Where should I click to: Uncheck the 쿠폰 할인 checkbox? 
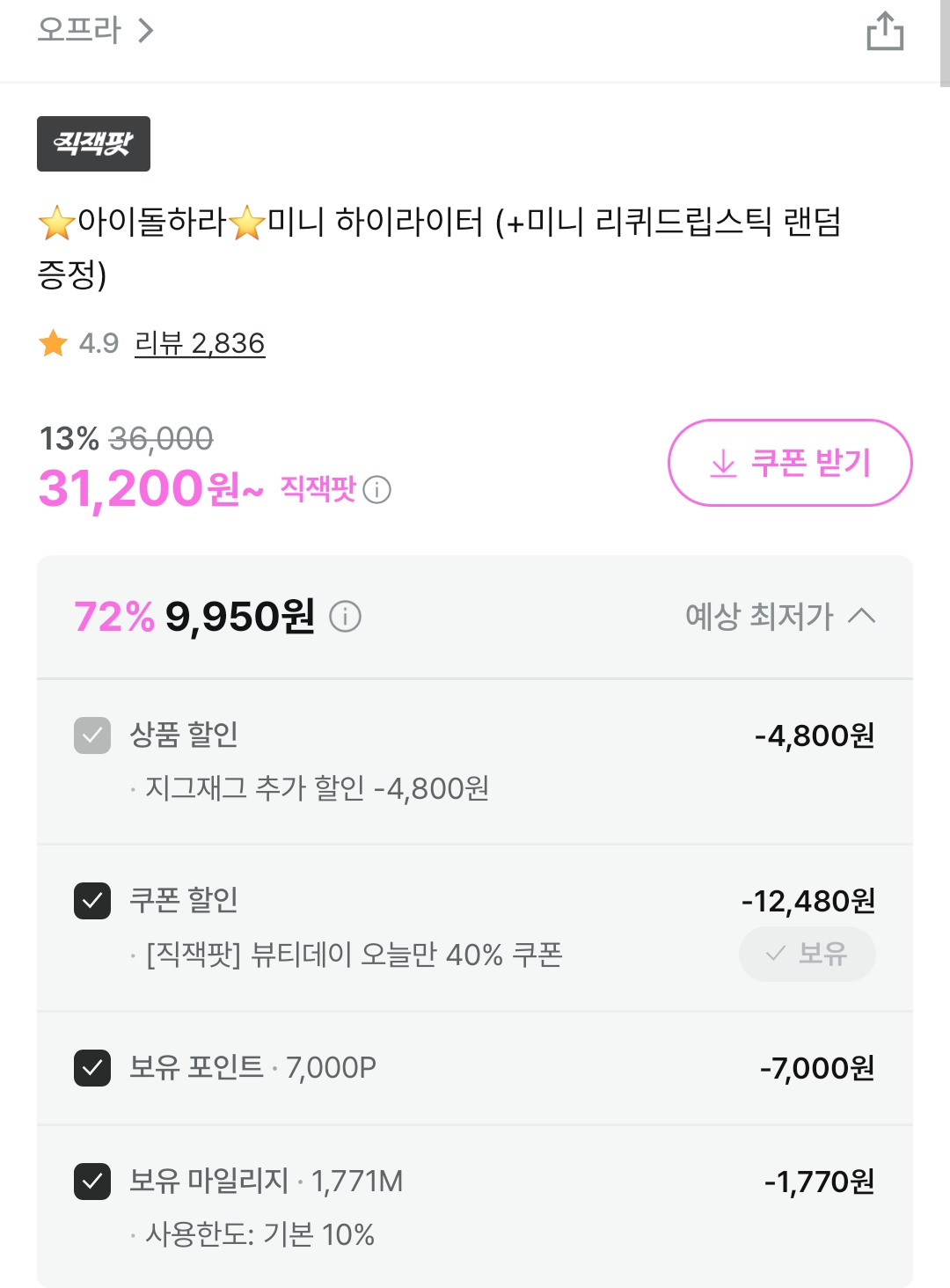point(92,901)
